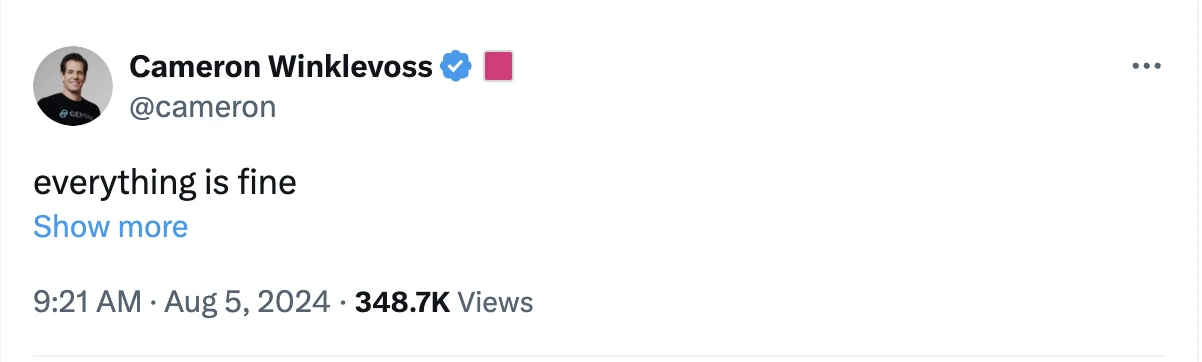
Task: Visit the @cameron handle link
Action: click(203, 107)
